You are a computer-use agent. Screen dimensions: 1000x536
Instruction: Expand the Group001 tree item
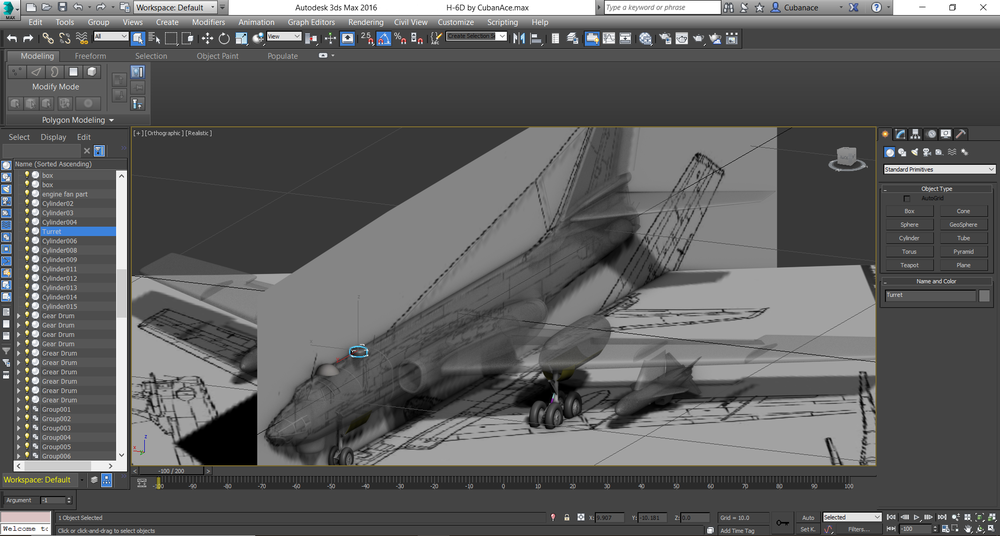(x=19, y=410)
